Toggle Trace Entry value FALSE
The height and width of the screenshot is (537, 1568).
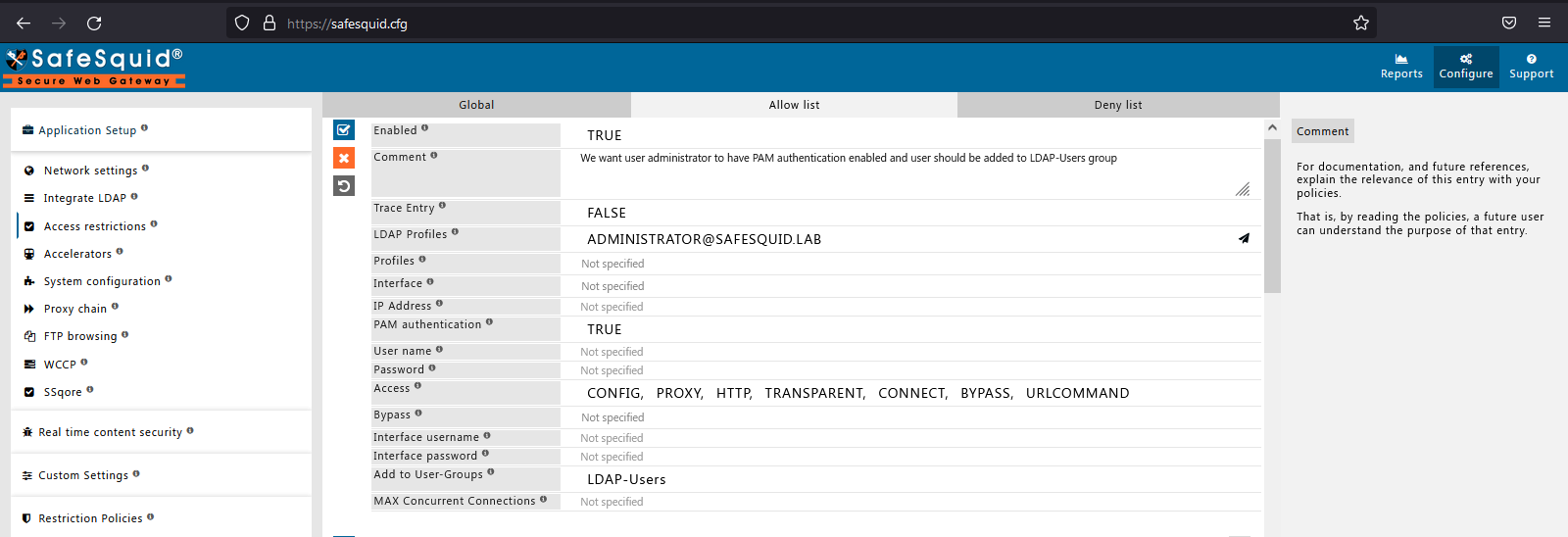pyautogui.click(x=607, y=213)
